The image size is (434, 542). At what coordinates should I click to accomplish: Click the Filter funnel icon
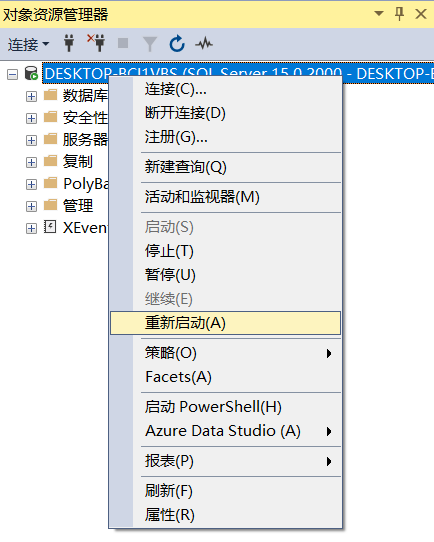point(150,44)
